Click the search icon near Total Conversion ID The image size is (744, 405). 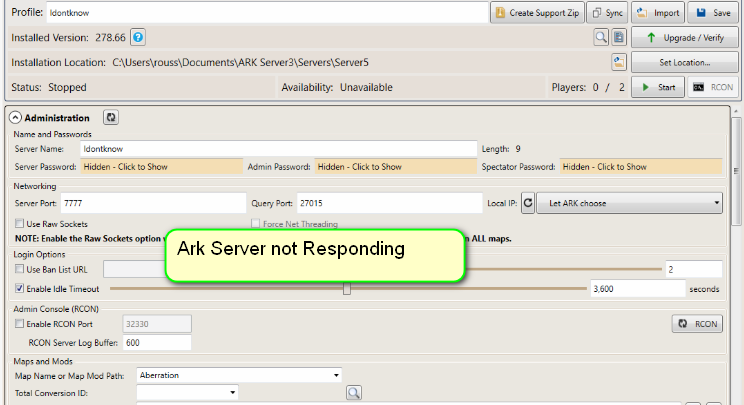354,393
